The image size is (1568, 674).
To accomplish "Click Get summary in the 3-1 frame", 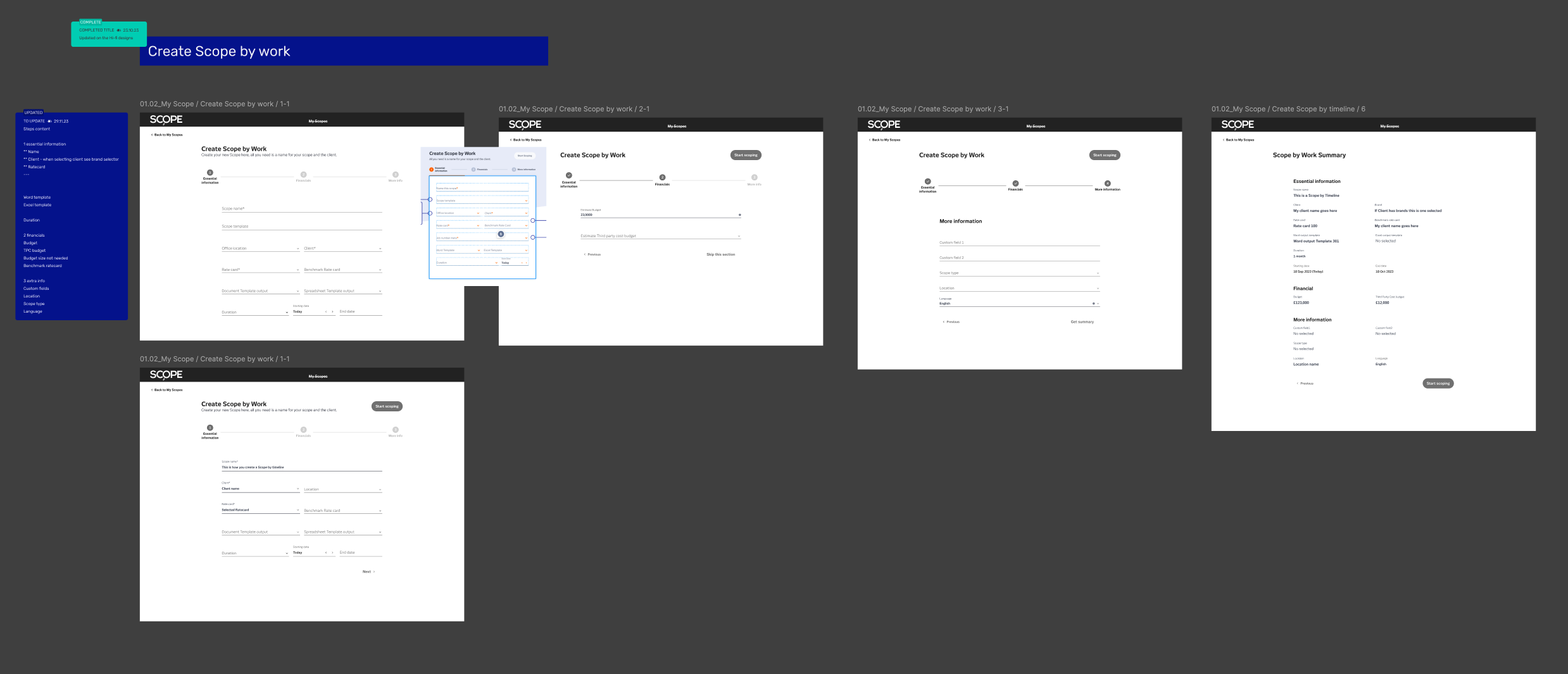I will 1082,321.
